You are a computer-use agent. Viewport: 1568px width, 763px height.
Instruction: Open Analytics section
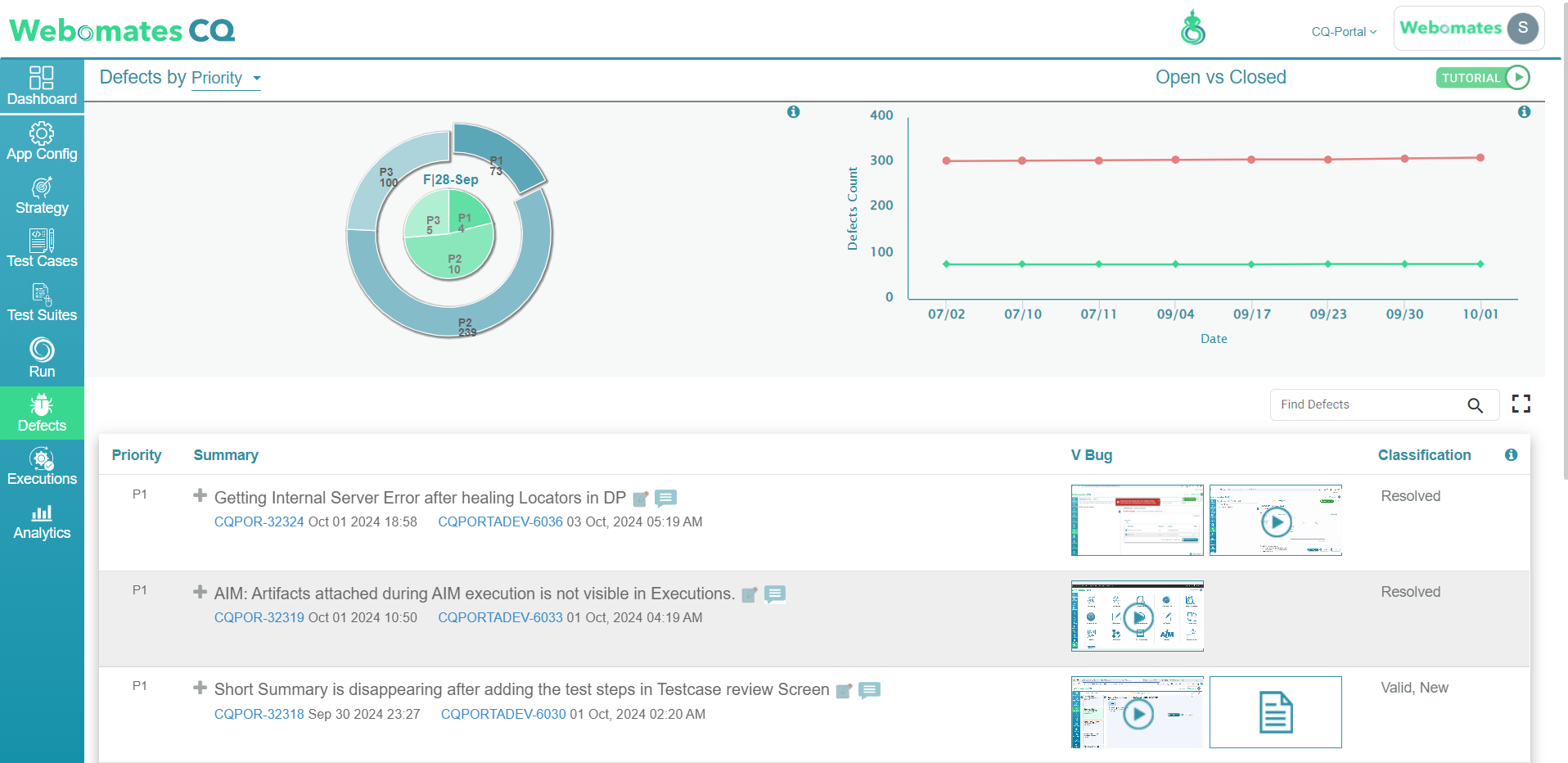[x=42, y=521]
